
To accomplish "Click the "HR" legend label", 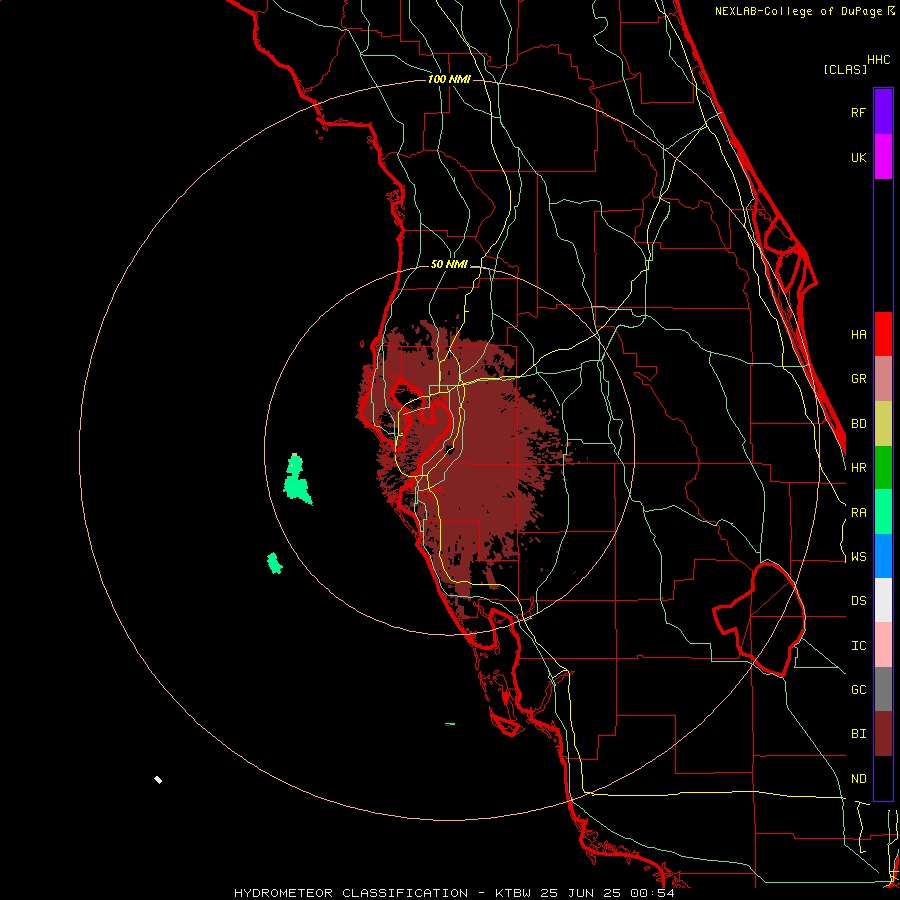I will click(858, 468).
